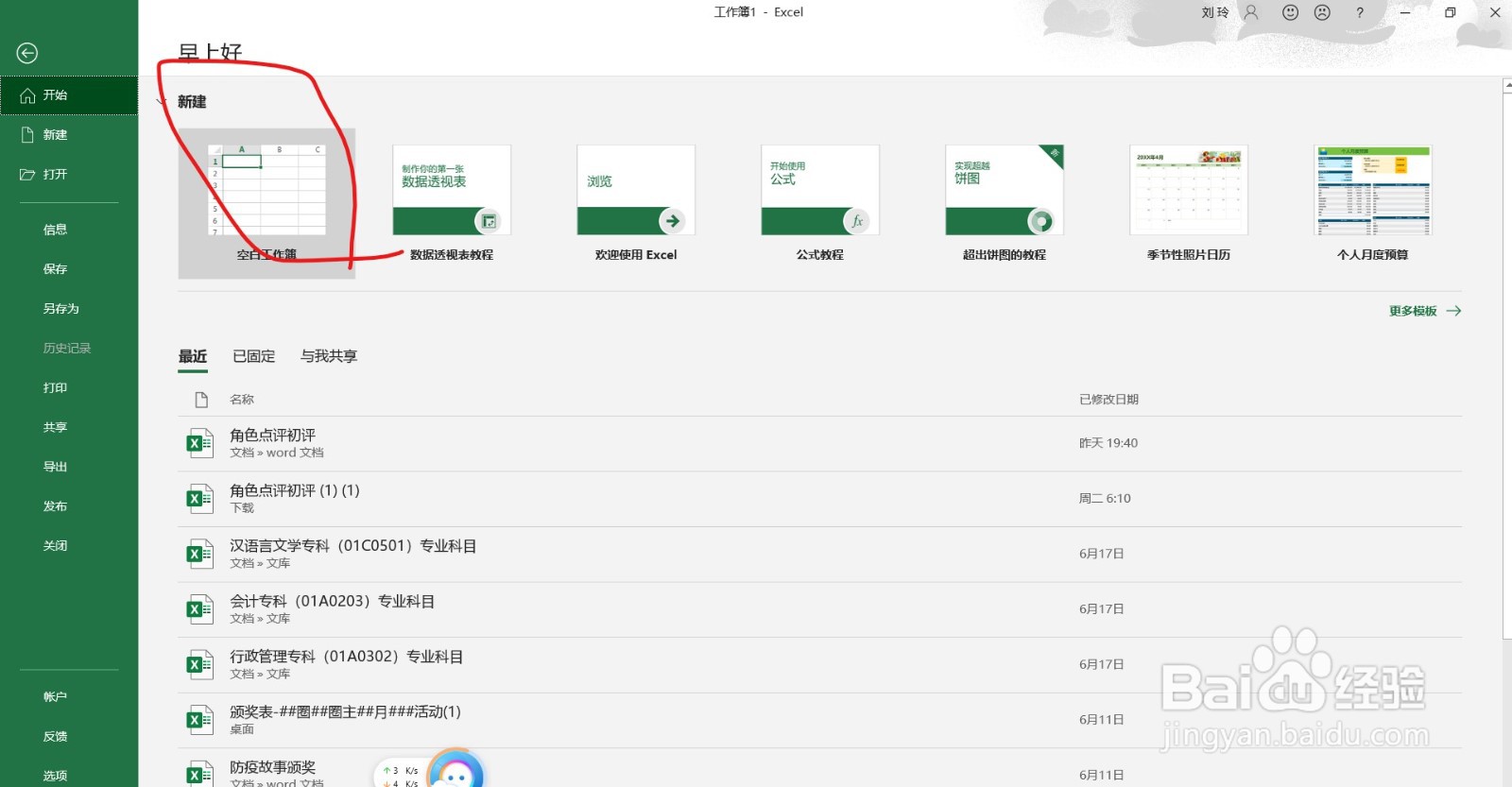Click the user name 刘玲
This screenshot has width=1512, height=787.
[x=1215, y=12]
